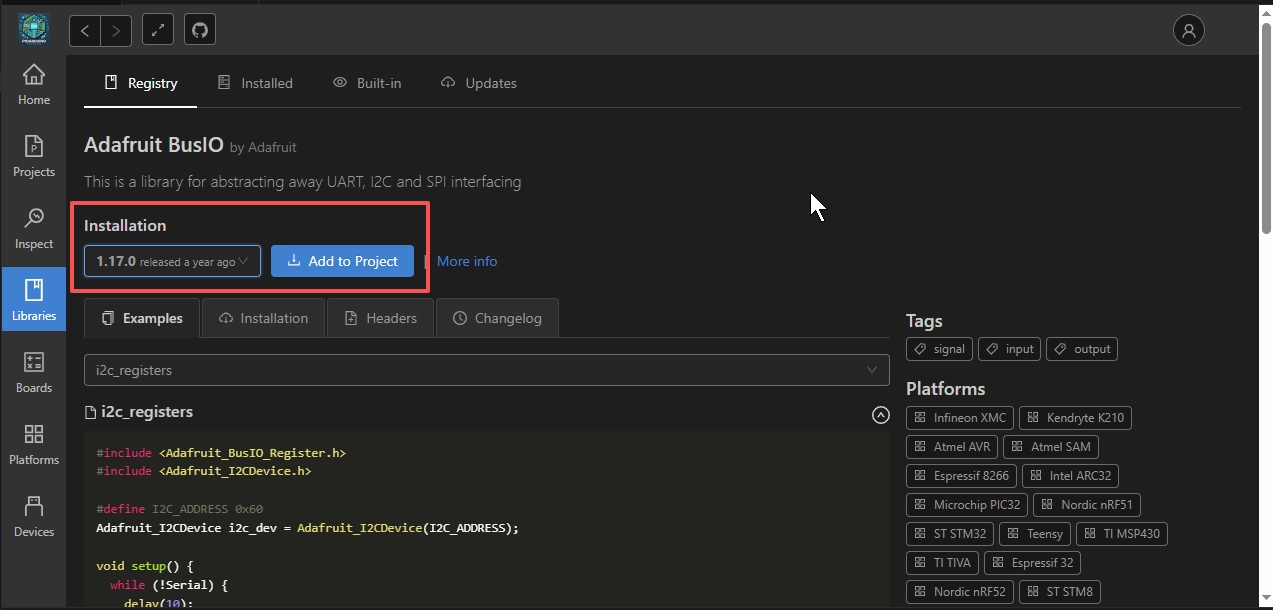
Task: Select the Intel ARC32 platform
Action: pos(1070,475)
